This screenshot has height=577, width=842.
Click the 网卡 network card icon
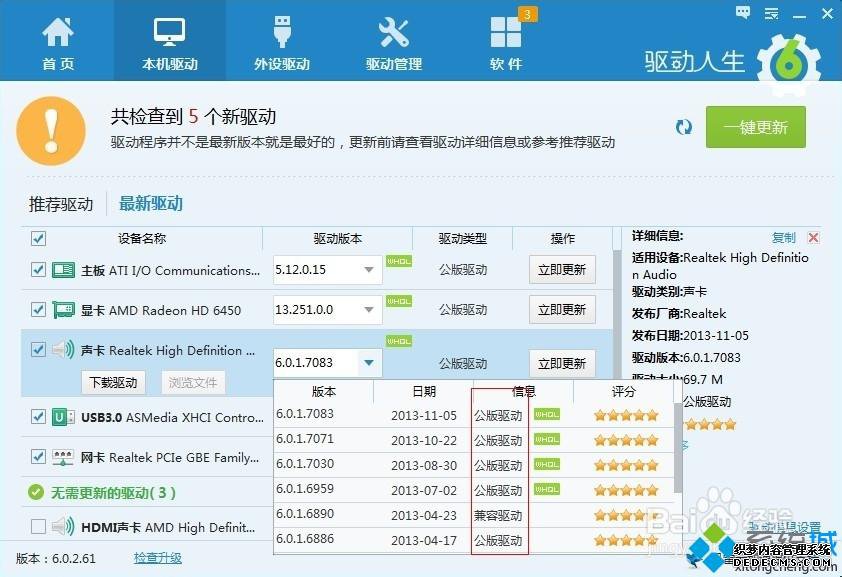click(x=63, y=457)
